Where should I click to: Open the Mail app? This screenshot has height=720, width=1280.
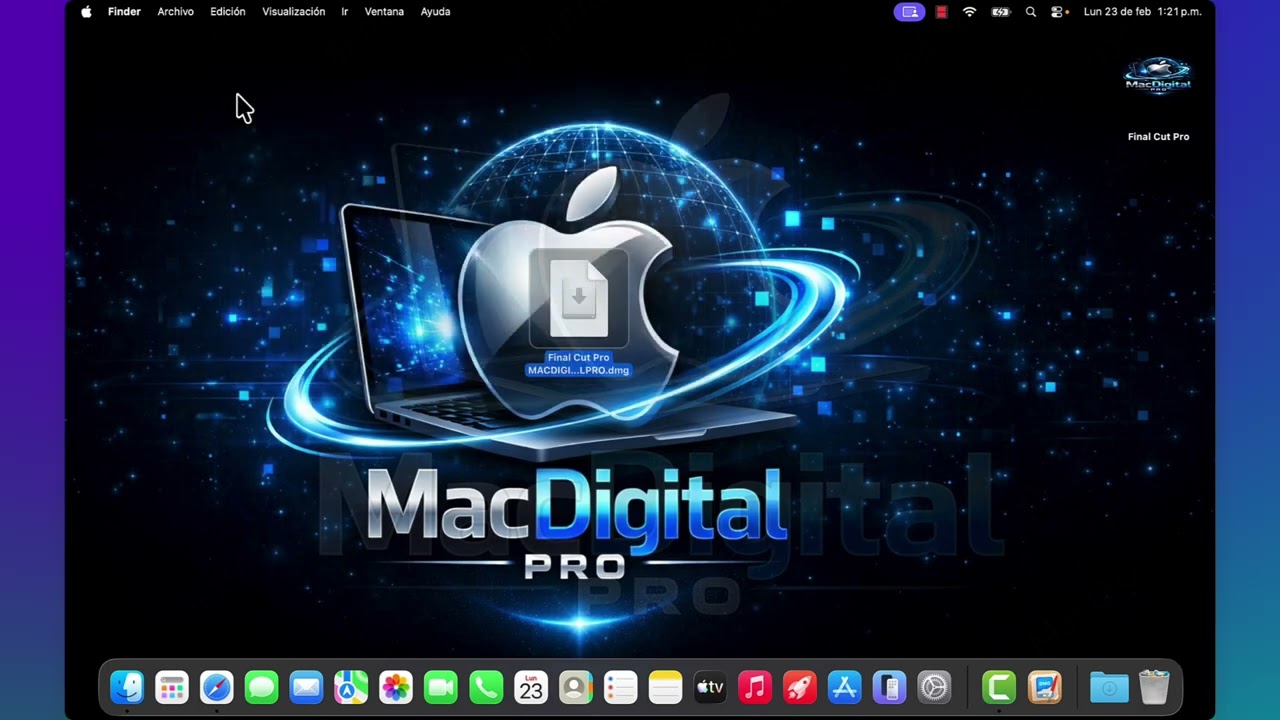point(306,687)
